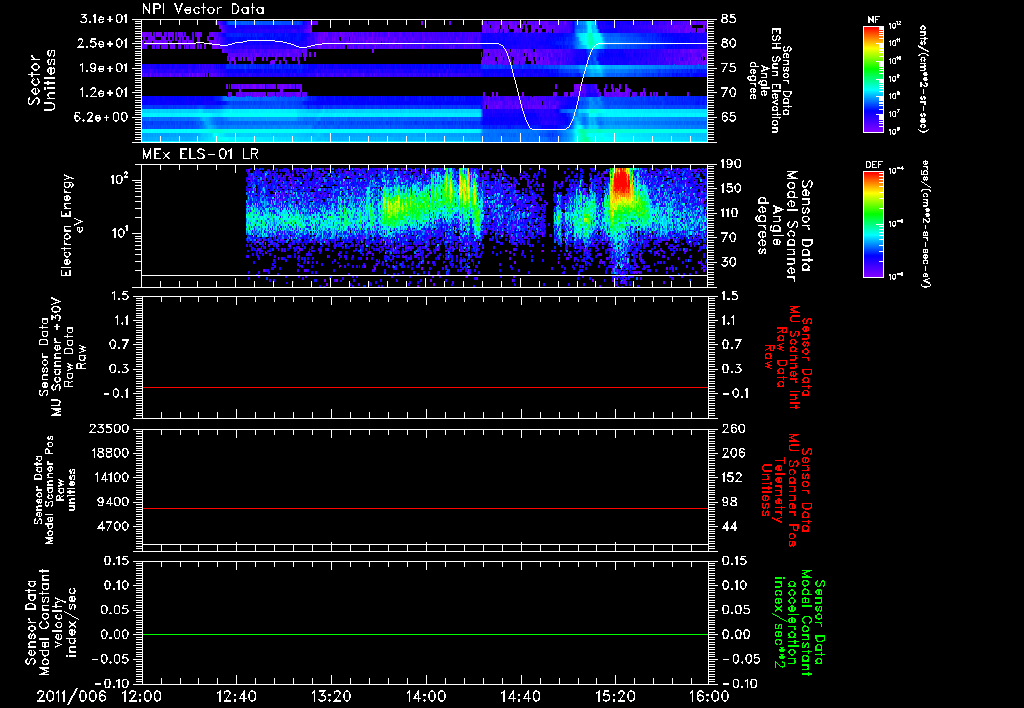Screen dimensions: 1024x708
Task: Click the 9400 scanner position tick label
Action: pos(114,502)
